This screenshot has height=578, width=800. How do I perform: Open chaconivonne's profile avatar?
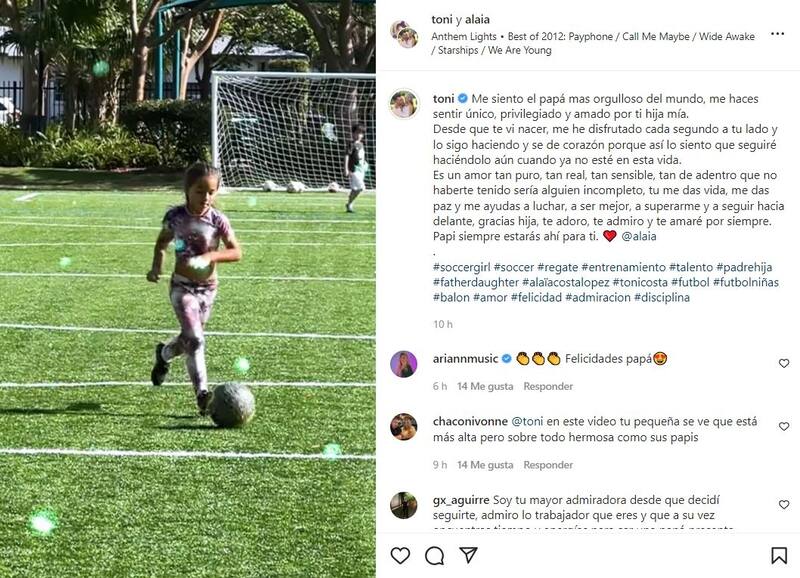[404, 426]
